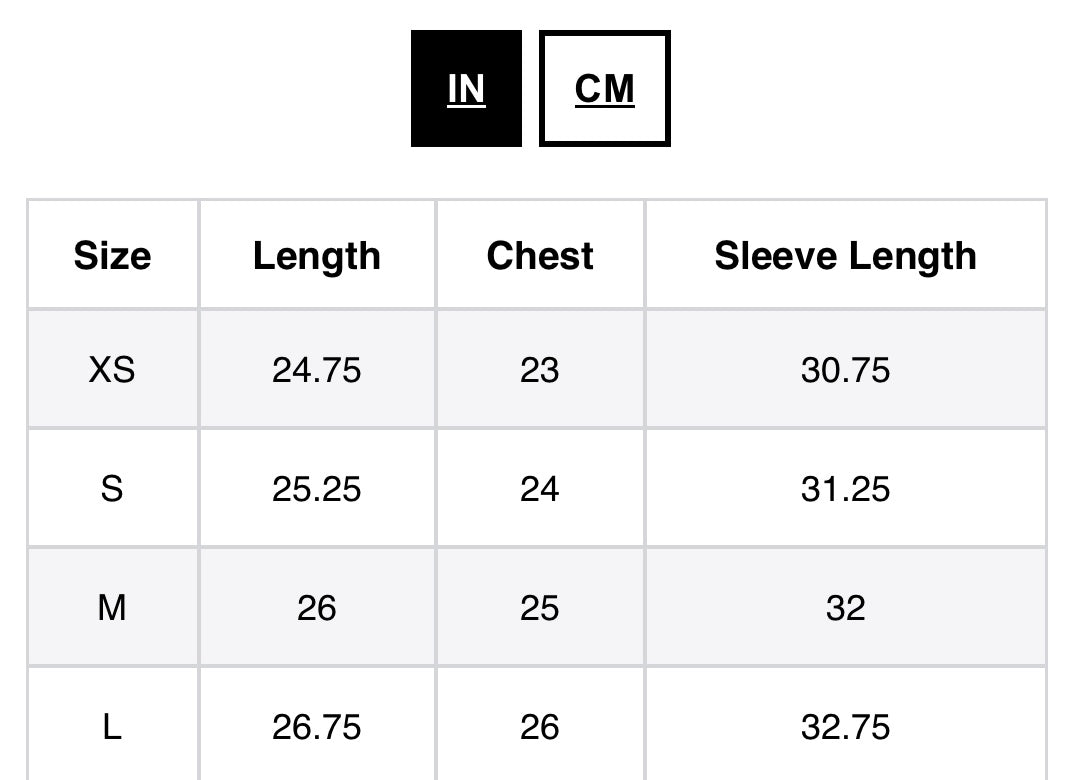Click the L length value 26.75
Image resolution: width=1068 pixels, height=780 pixels.
(316, 727)
